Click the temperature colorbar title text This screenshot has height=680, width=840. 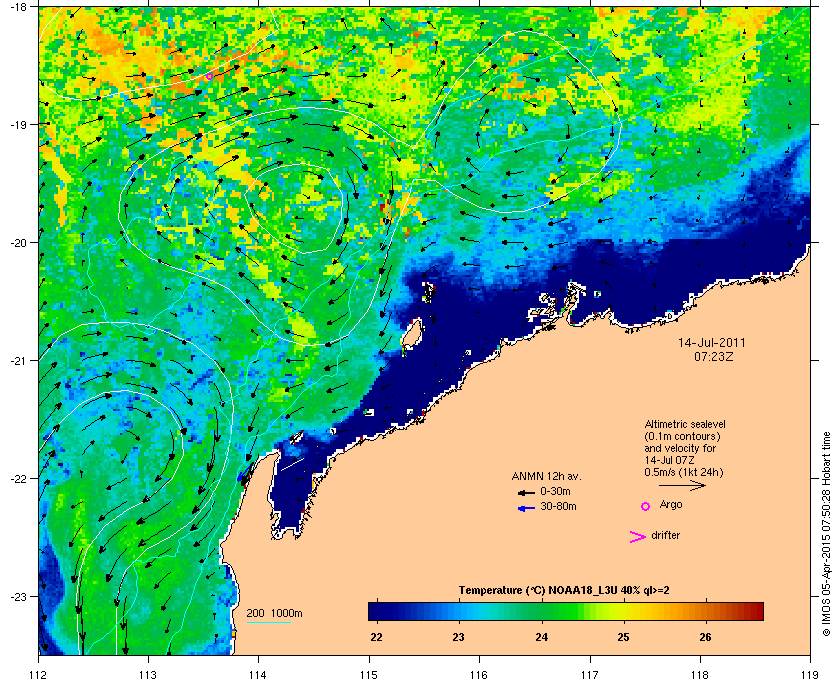click(564, 591)
